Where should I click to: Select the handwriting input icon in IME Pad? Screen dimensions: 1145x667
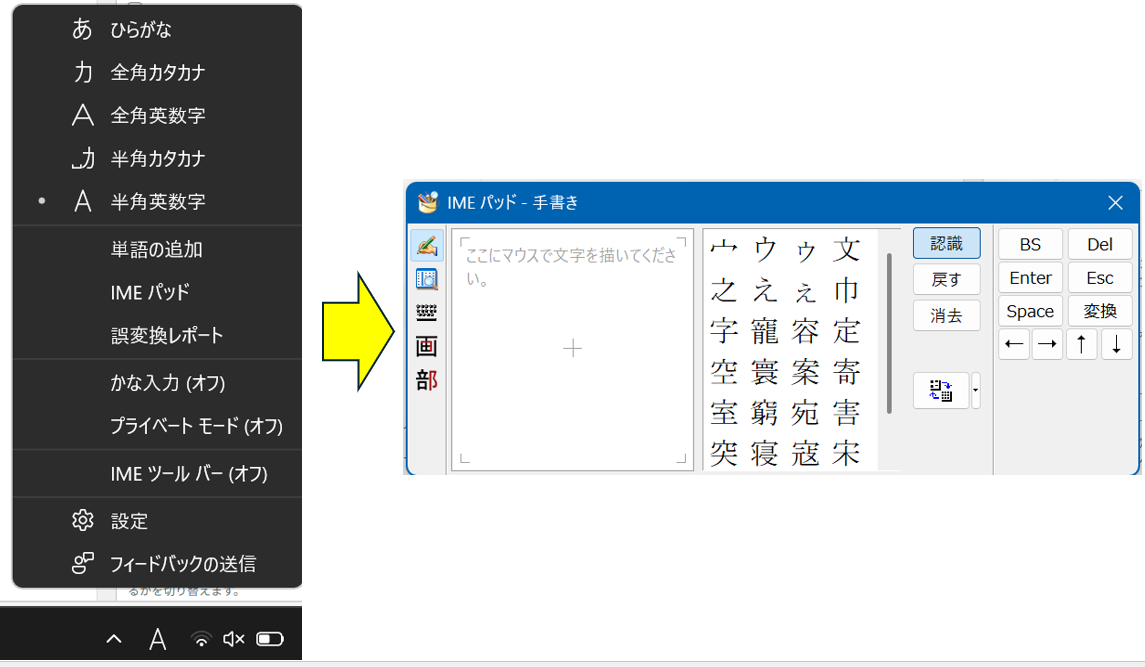pyautogui.click(x=427, y=245)
